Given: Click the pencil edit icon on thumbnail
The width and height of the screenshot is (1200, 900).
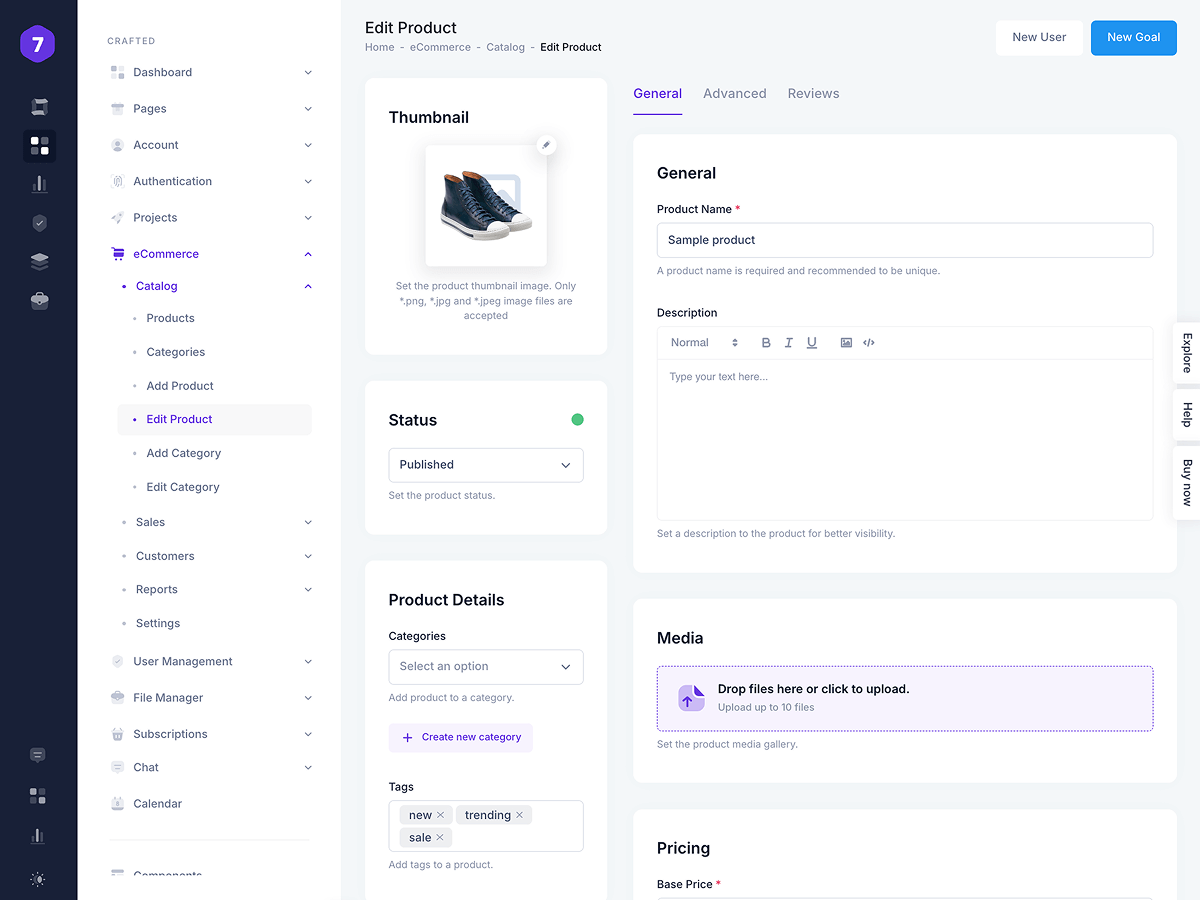Looking at the screenshot, I should point(545,145).
